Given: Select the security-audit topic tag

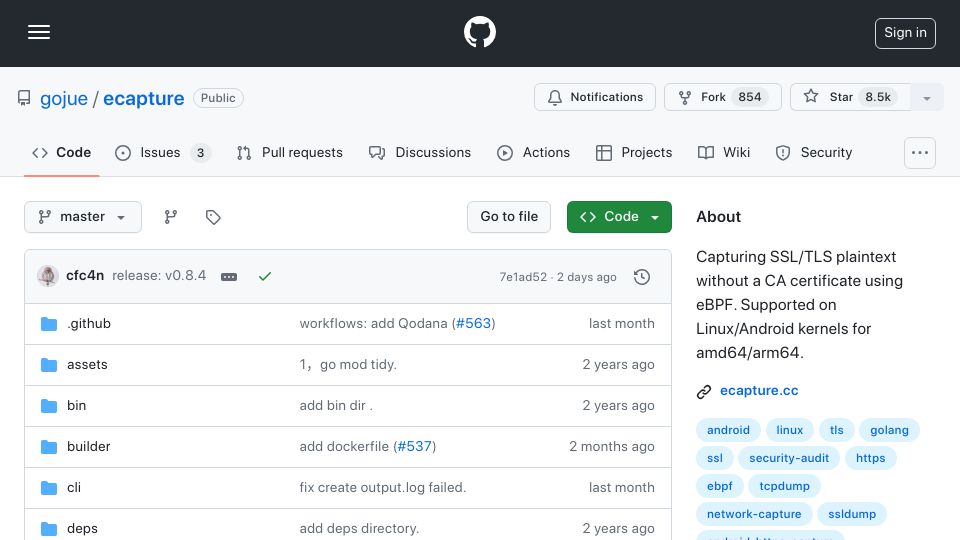Looking at the screenshot, I should pos(789,458).
